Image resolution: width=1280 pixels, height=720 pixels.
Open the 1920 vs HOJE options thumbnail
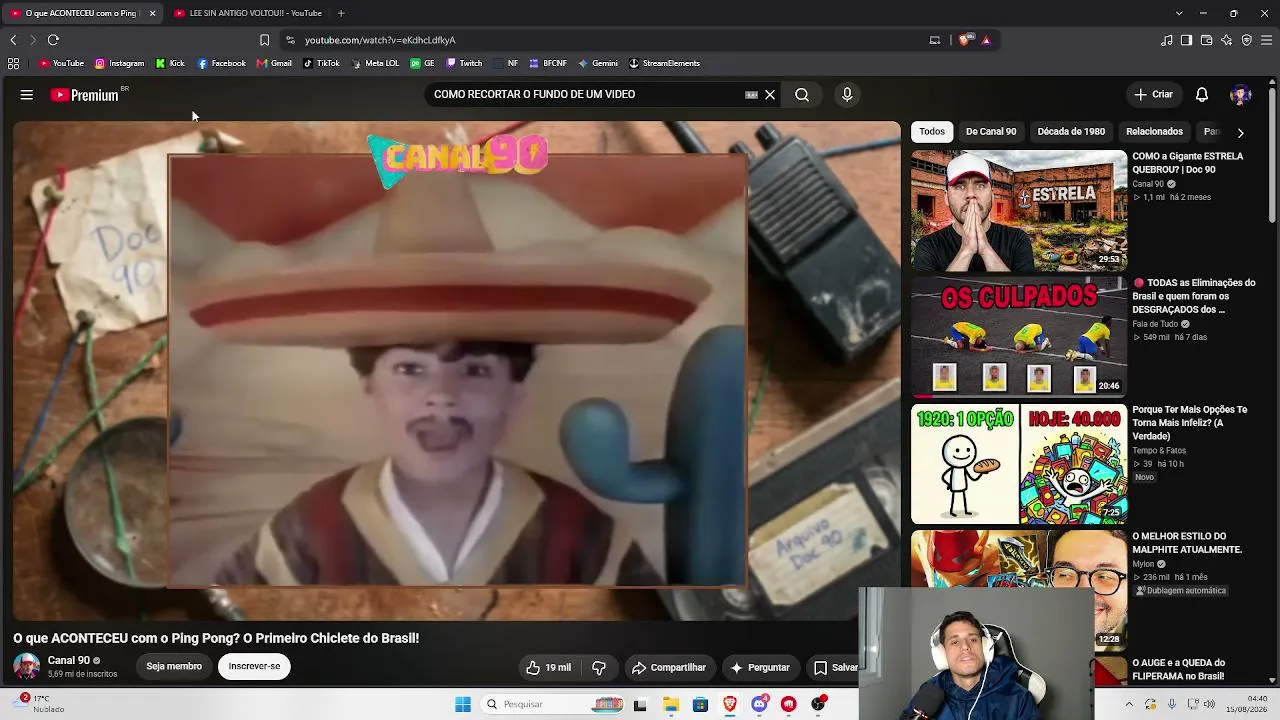pyautogui.click(x=1019, y=464)
